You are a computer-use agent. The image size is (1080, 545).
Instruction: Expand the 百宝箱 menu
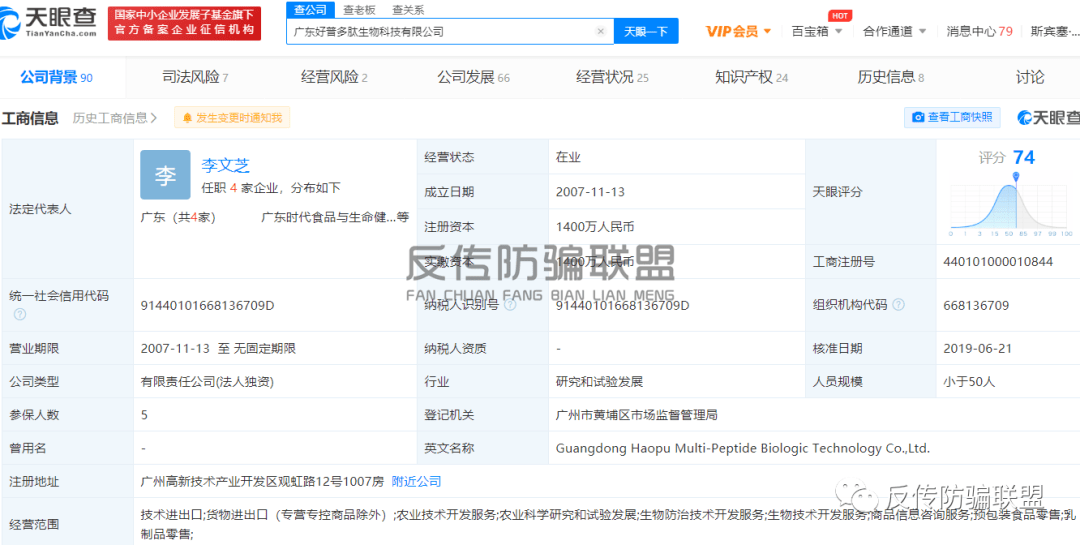pyautogui.click(x=816, y=31)
